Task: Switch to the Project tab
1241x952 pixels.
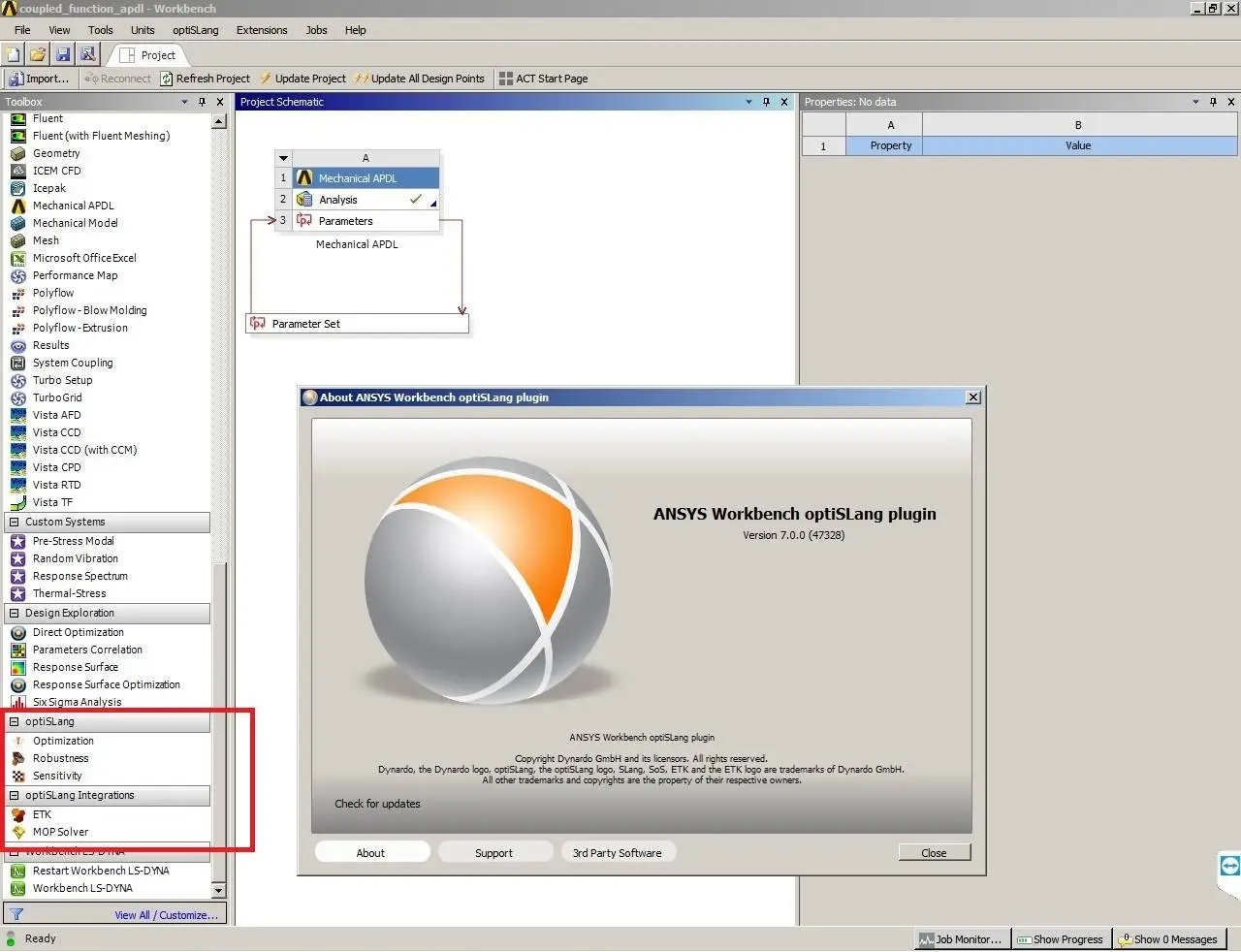Action: point(147,55)
